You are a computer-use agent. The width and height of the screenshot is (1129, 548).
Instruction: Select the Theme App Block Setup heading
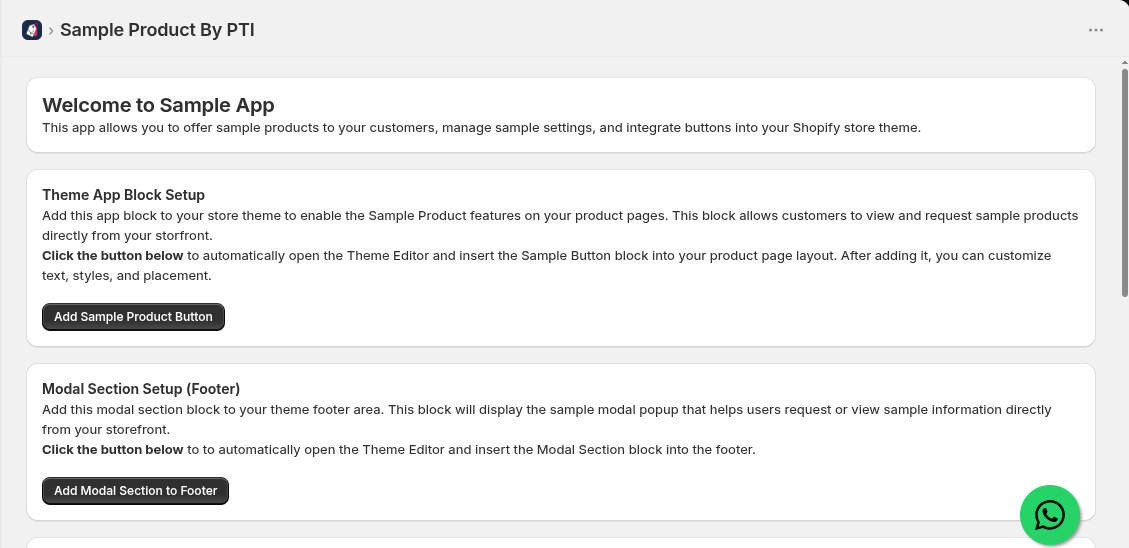pos(123,195)
